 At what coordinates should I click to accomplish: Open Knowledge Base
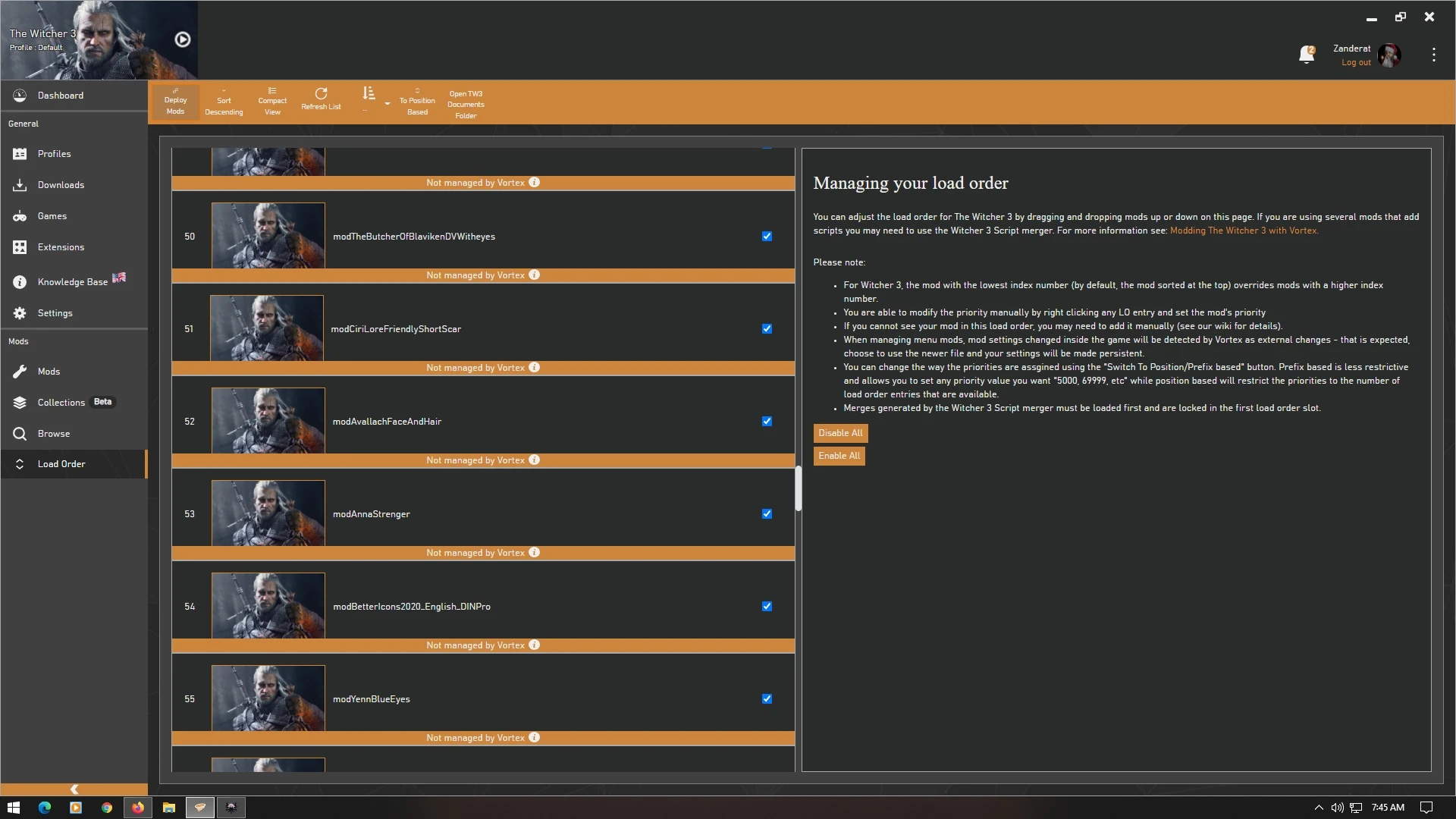74,281
